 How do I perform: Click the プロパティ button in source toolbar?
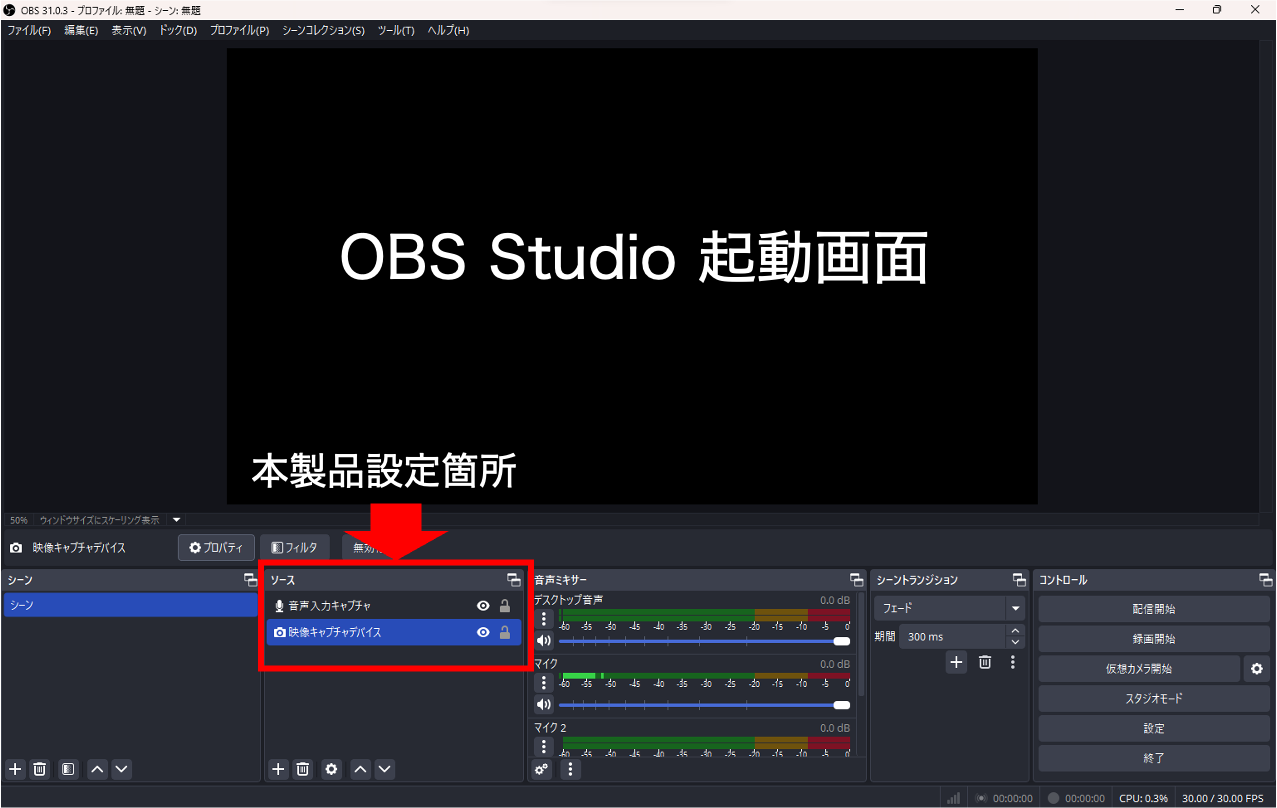point(216,548)
